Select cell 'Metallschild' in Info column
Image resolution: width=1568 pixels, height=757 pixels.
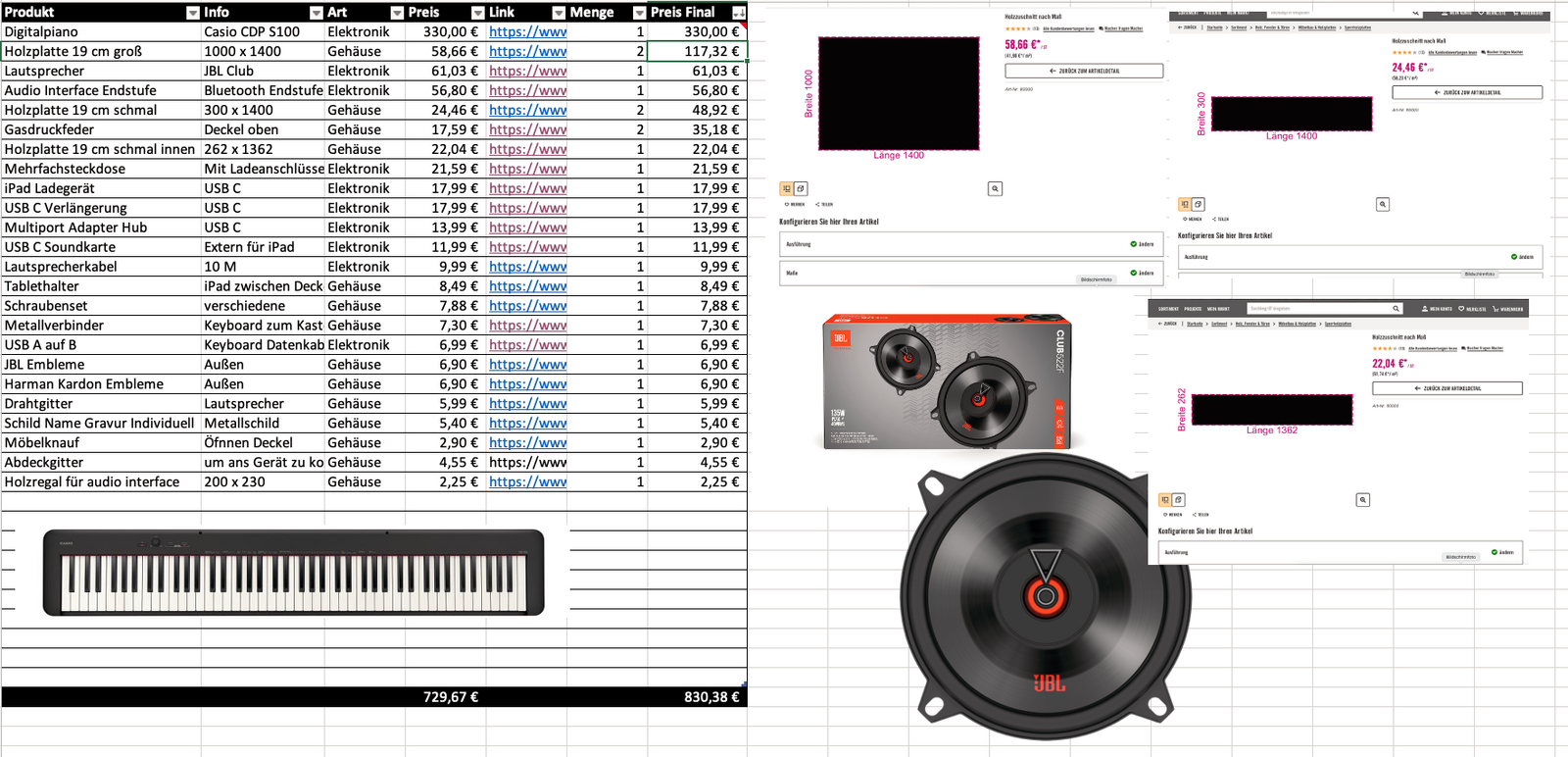pos(263,424)
